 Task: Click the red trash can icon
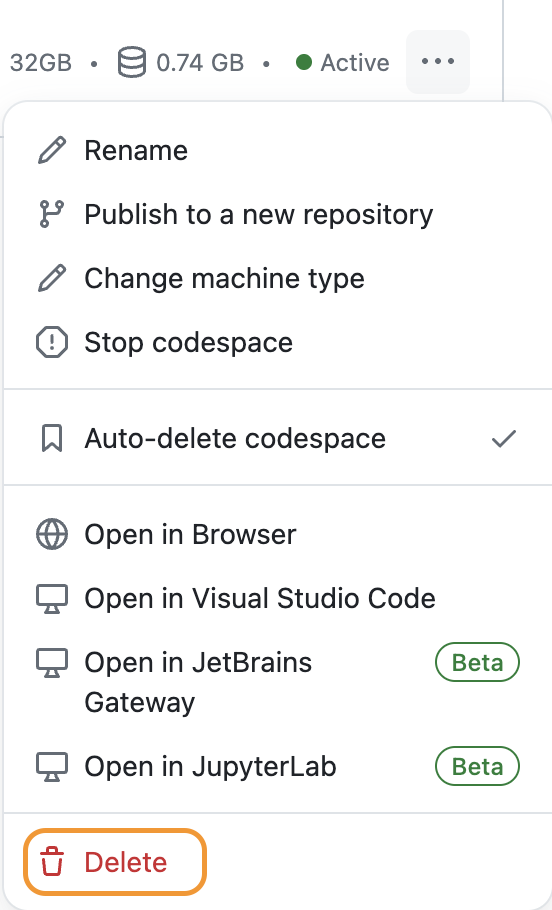point(52,861)
